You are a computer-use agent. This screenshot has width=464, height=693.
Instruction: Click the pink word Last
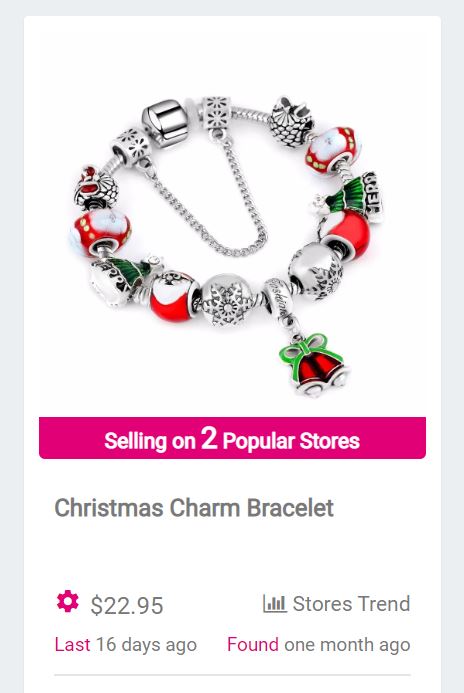coord(72,644)
